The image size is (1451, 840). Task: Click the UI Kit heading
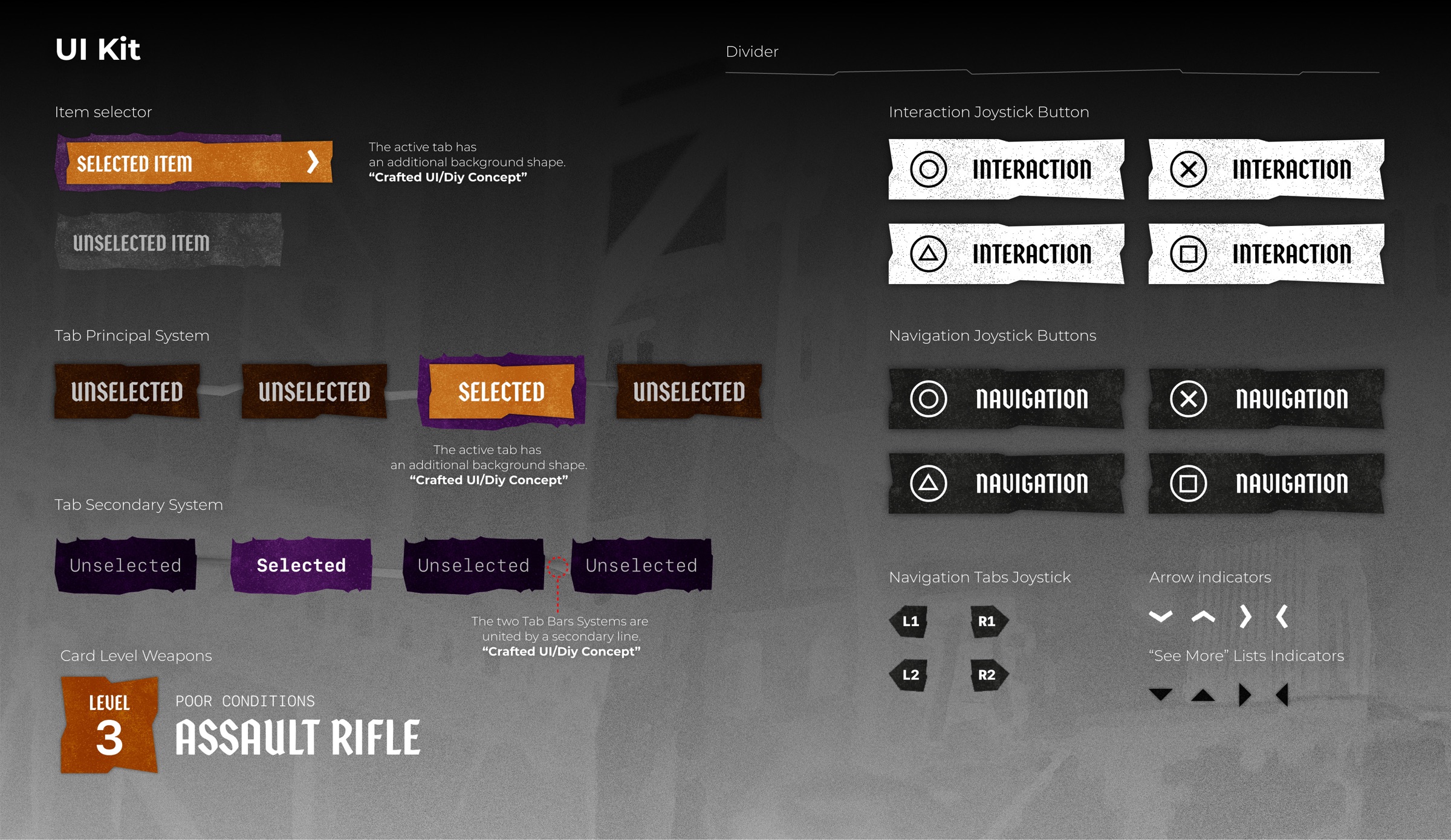click(98, 49)
